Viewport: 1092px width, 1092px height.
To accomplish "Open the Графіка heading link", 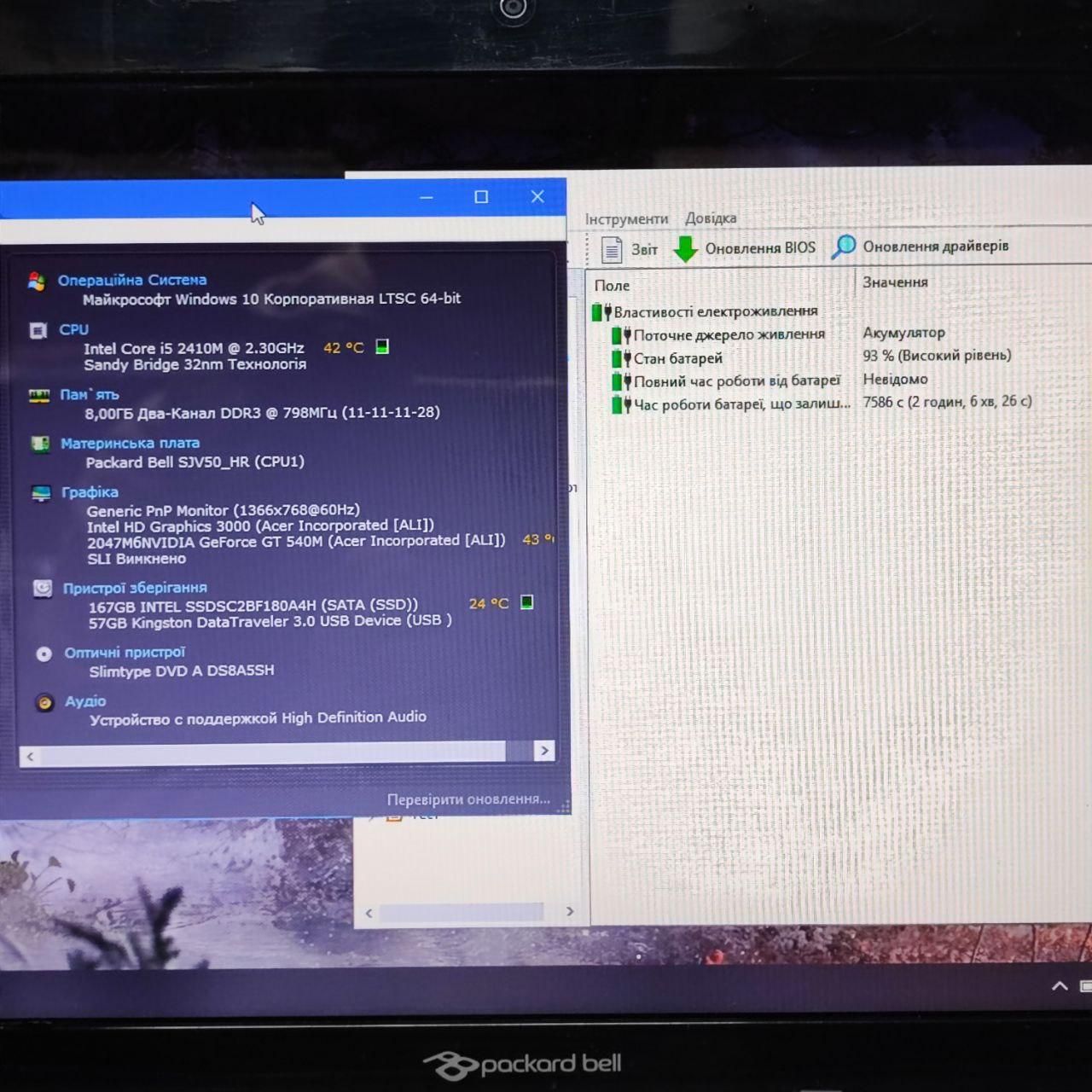I will point(90,492).
